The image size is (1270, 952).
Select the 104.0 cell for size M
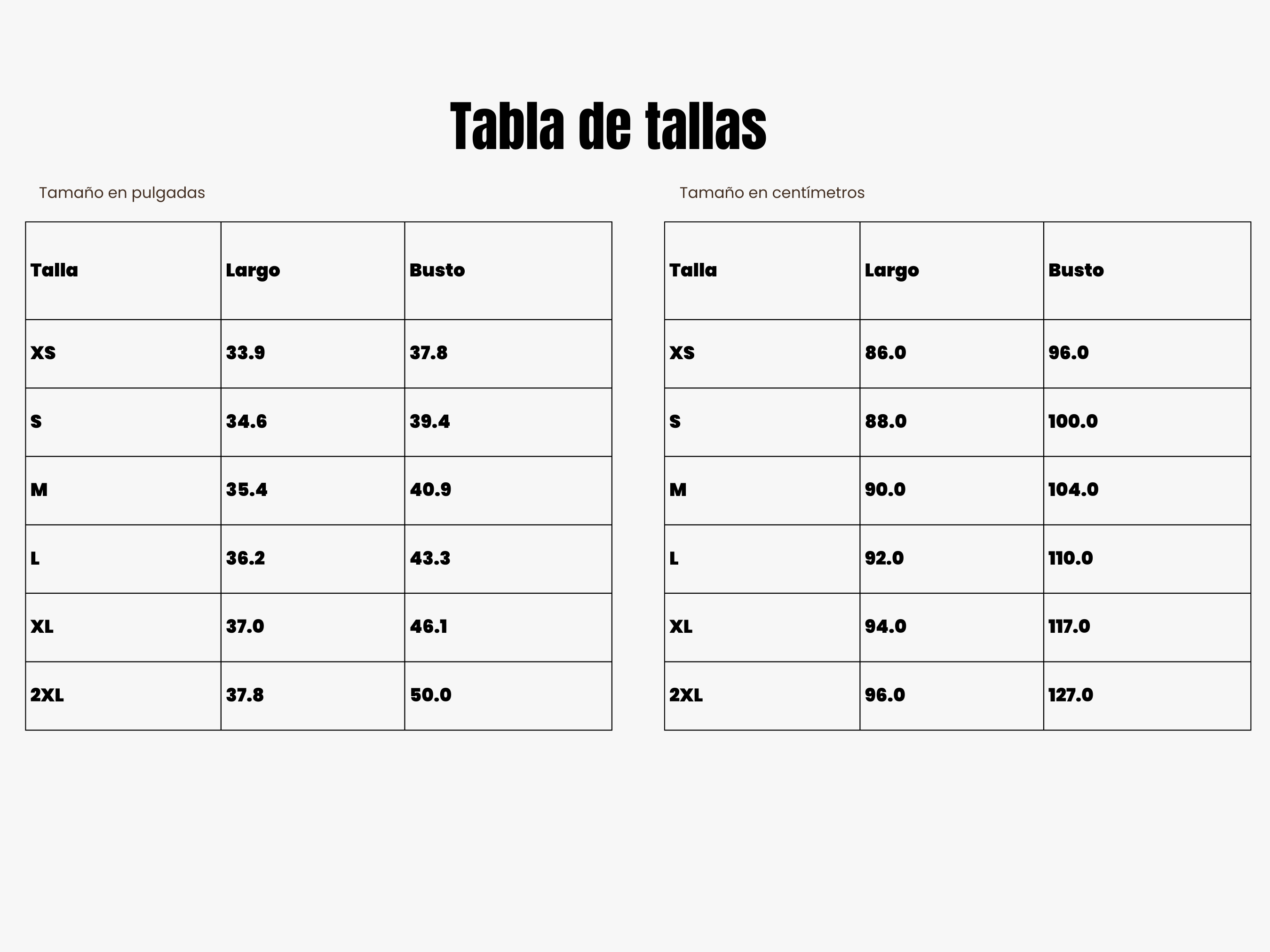pyautogui.click(x=1073, y=490)
